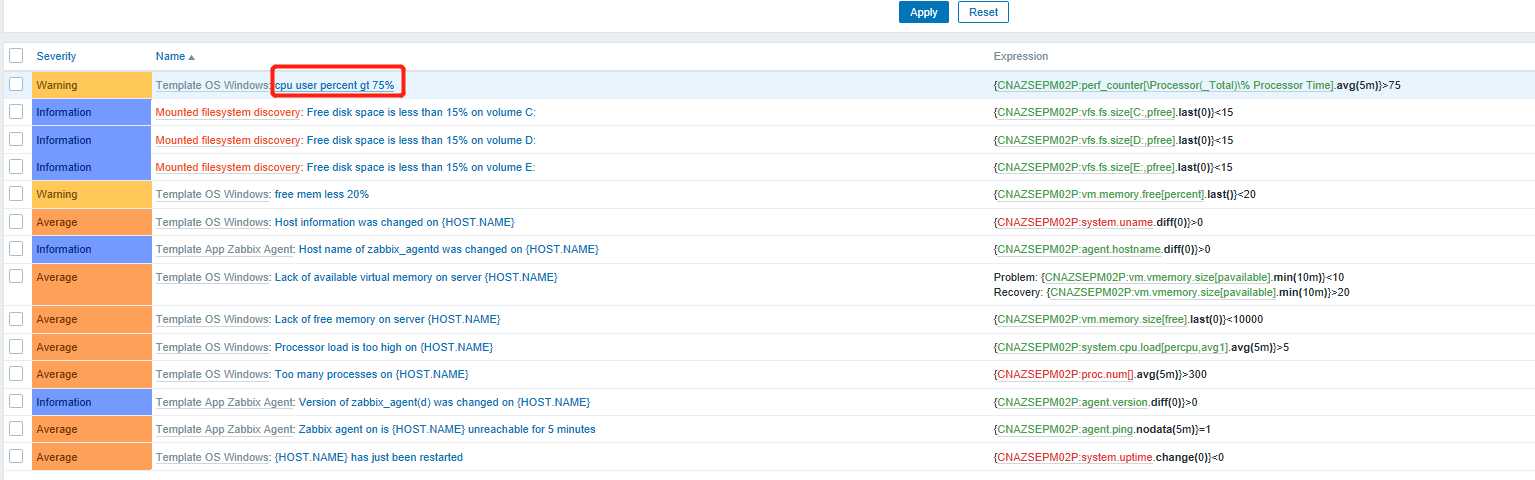Follow Mounted filesystem discovery link on volume E: row
Image resolution: width=1535 pixels, height=480 pixels.
click(x=227, y=167)
